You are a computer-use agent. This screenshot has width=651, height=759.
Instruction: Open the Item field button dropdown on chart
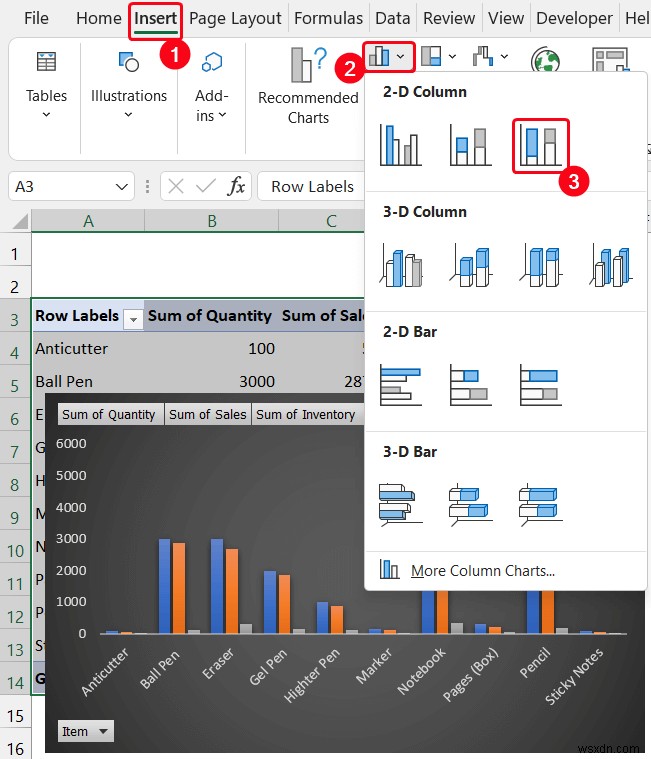pos(86,731)
